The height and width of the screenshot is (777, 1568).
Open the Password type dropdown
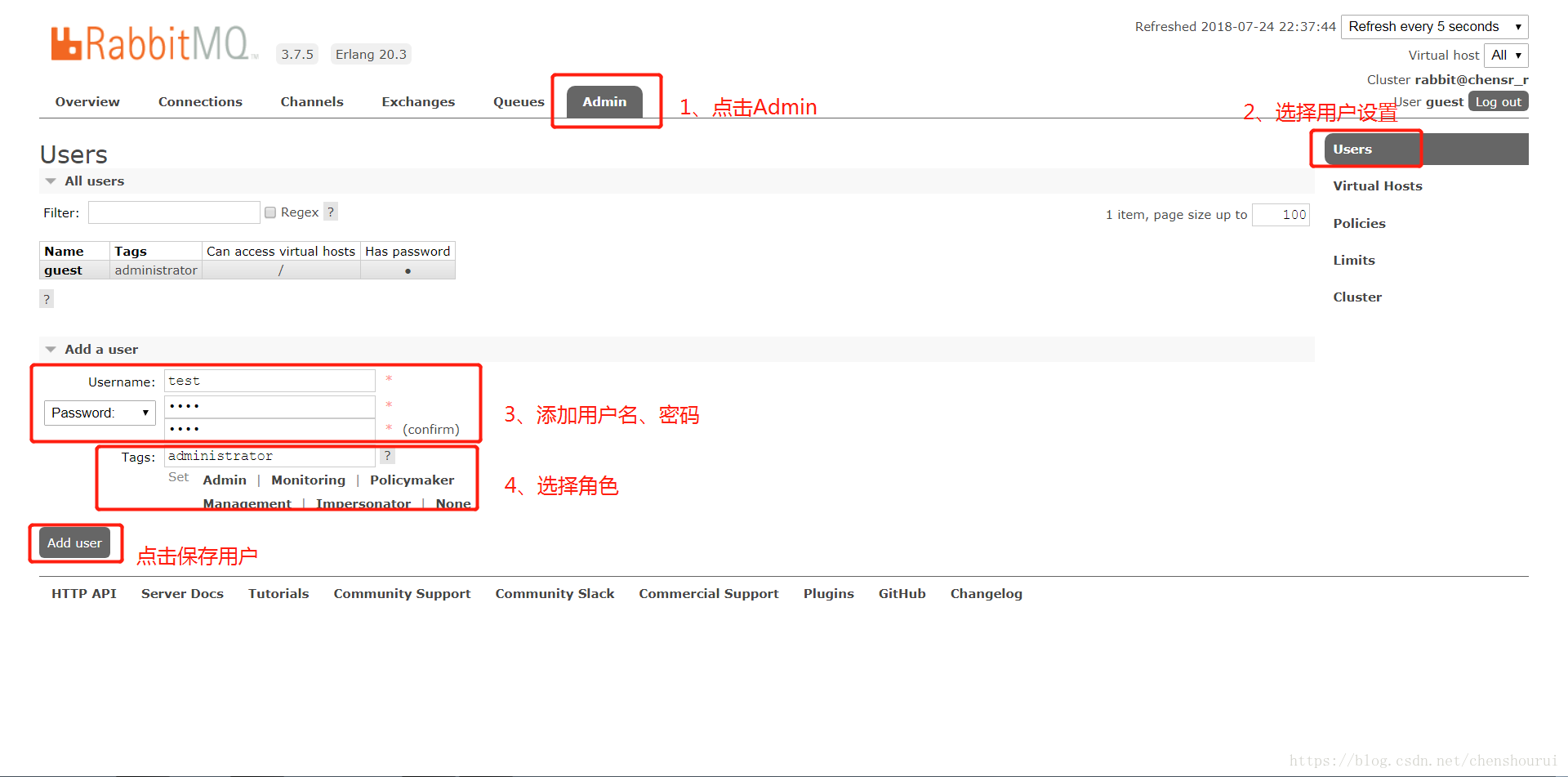100,413
